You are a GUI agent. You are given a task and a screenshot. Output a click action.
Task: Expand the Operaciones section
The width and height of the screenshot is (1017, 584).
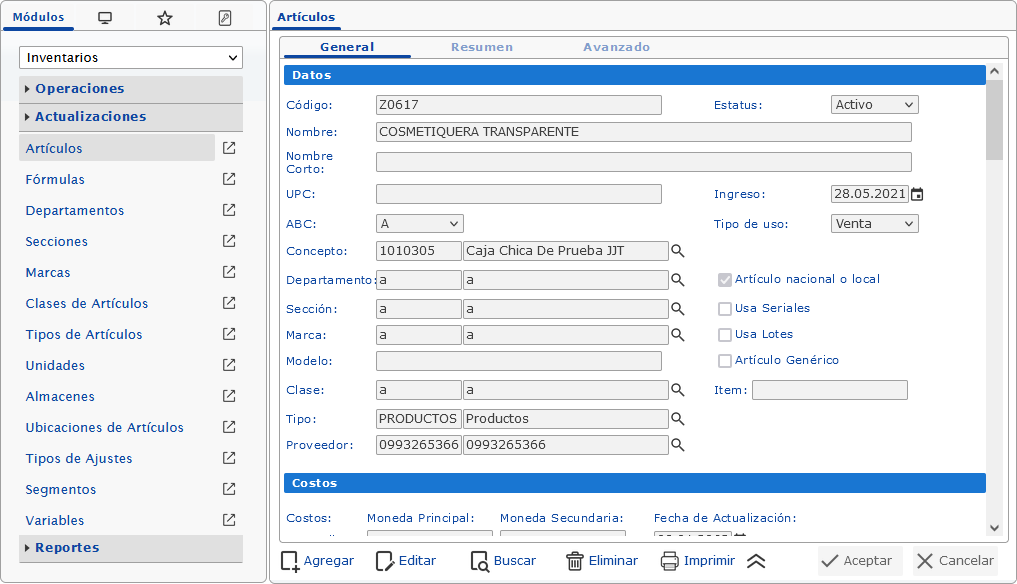pyautogui.click(x=131, y=89)
